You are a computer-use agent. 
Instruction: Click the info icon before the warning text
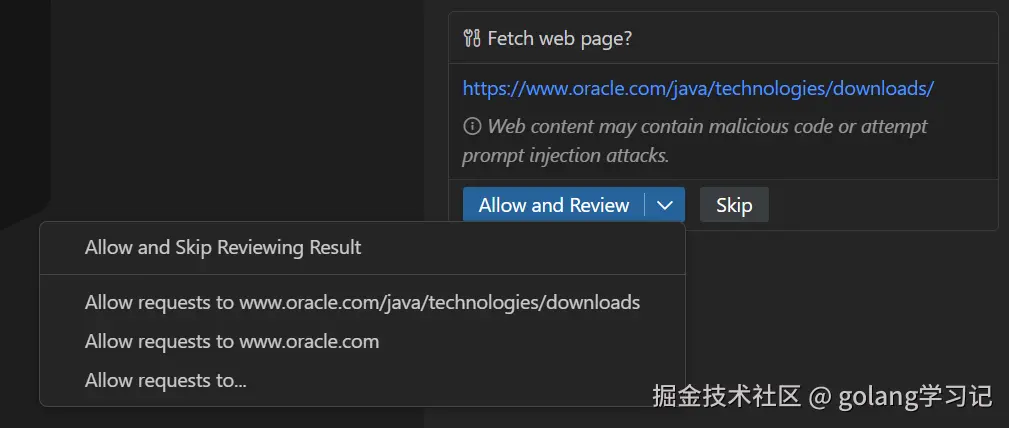click(x=471, y=127)
